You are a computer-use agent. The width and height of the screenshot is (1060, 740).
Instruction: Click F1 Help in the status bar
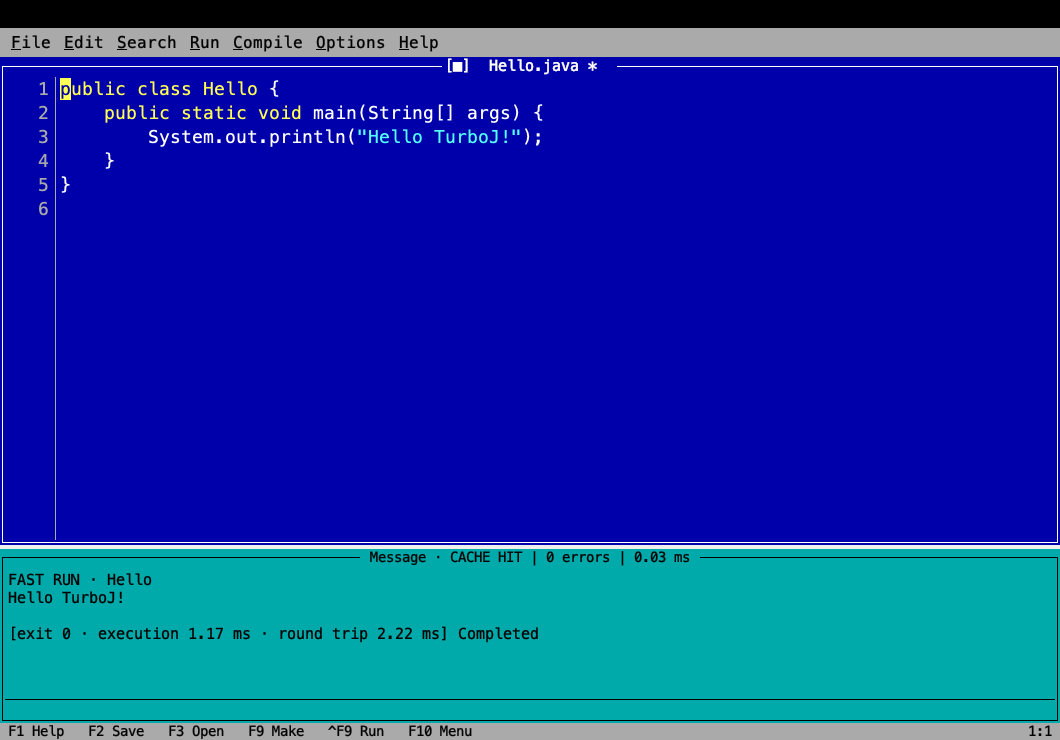(x=36, y=731)
